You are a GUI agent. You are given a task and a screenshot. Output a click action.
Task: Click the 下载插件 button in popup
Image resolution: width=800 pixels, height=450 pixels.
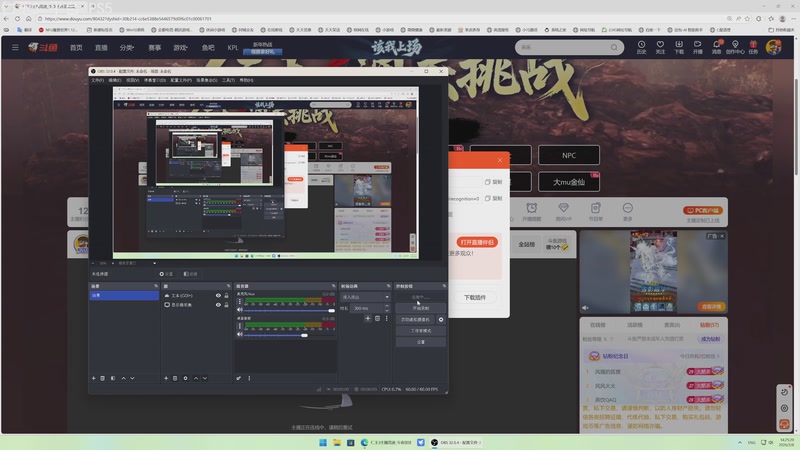click(475, 297)
